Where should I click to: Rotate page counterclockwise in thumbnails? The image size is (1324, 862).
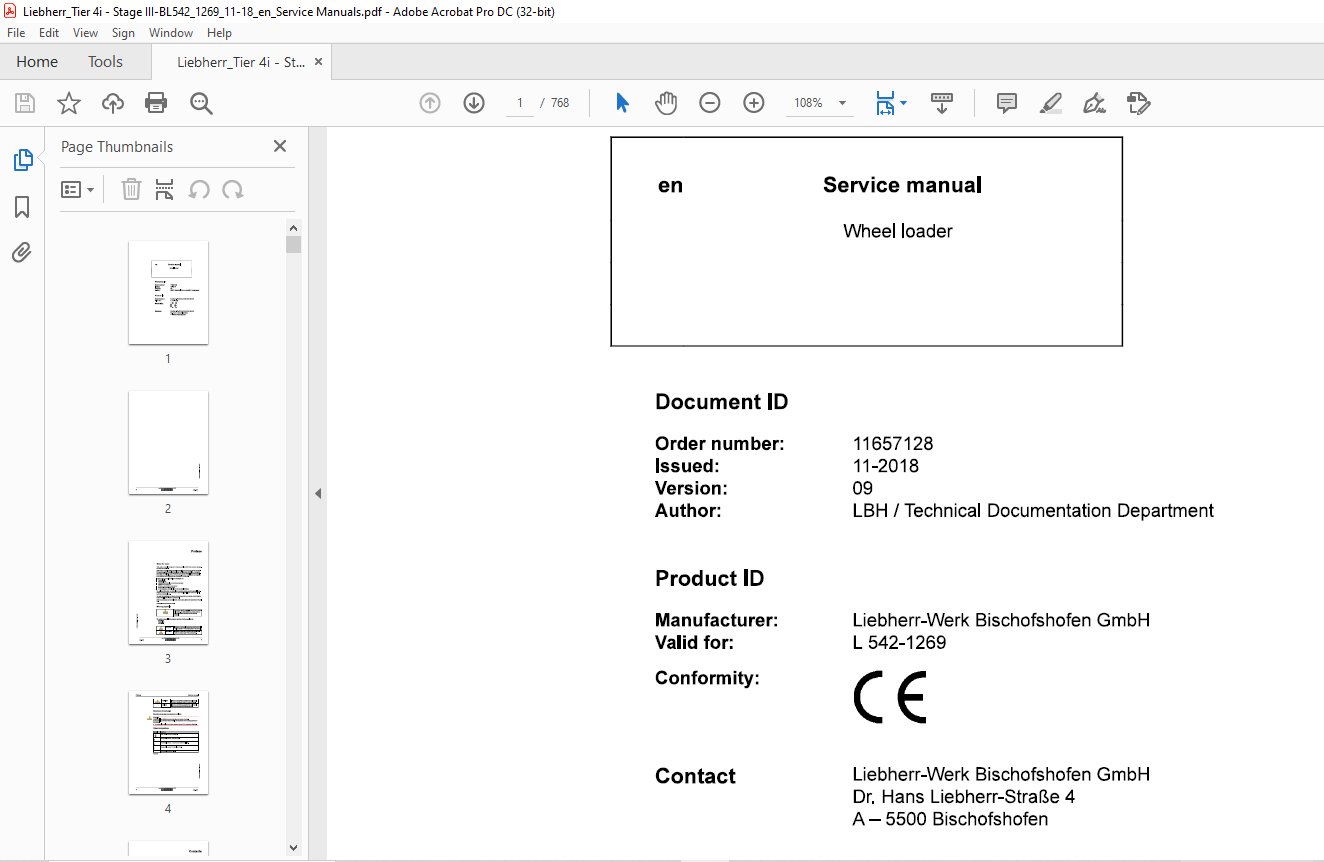click(x=199, y=190)
